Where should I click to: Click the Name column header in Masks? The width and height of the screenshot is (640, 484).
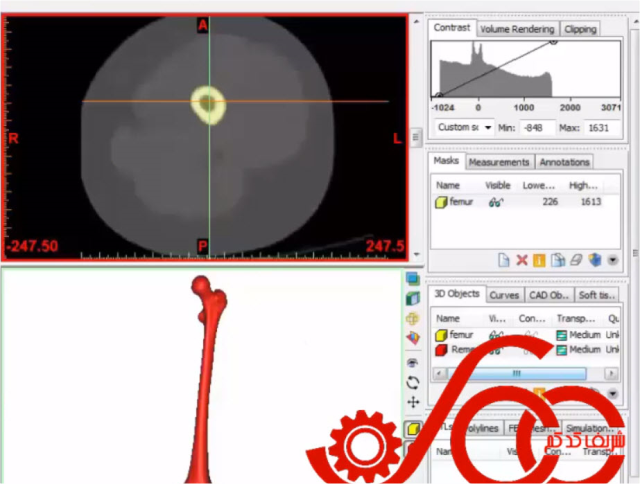pos(448,186)
